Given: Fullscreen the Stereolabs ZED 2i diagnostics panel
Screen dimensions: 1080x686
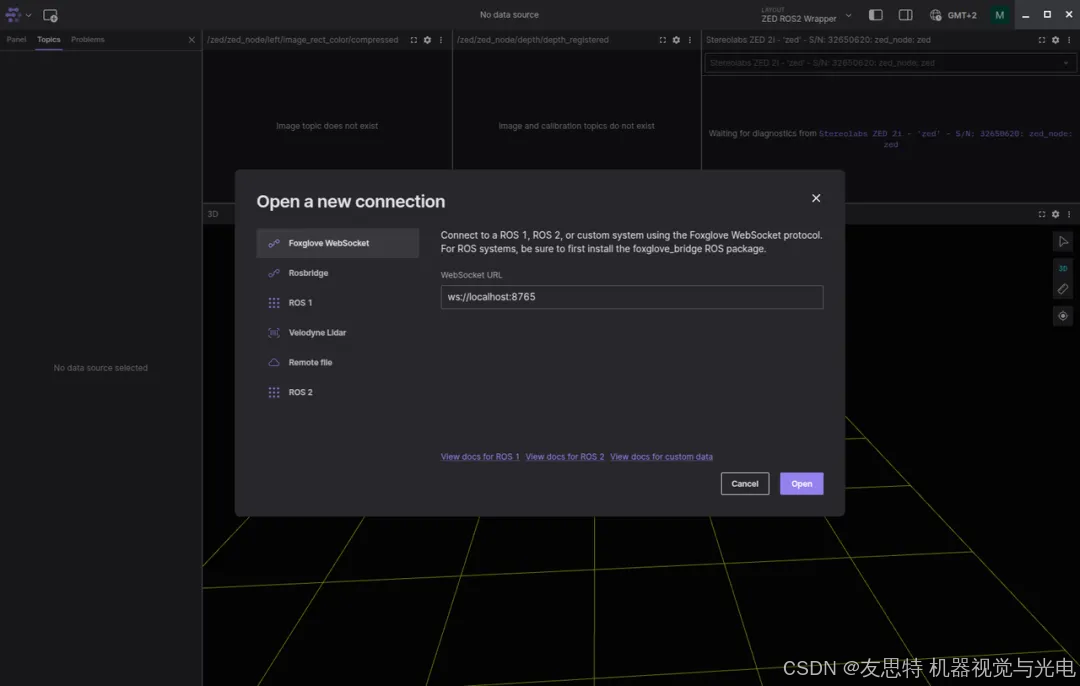Looking at the screenshot, I should (x=1041, y=40).
